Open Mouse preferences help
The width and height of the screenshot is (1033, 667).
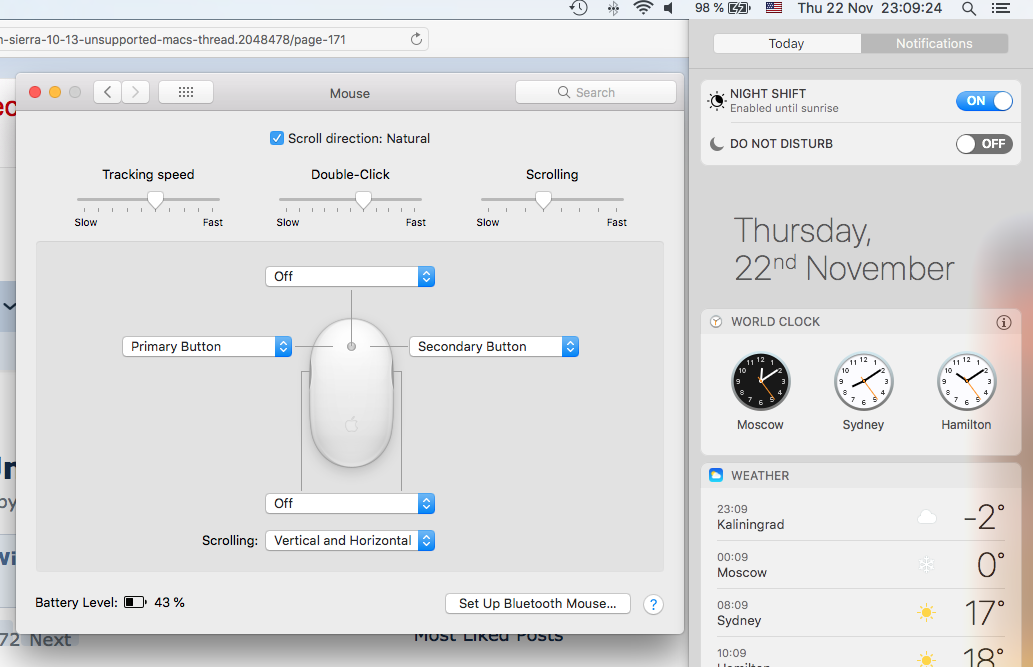click(653, 604)
